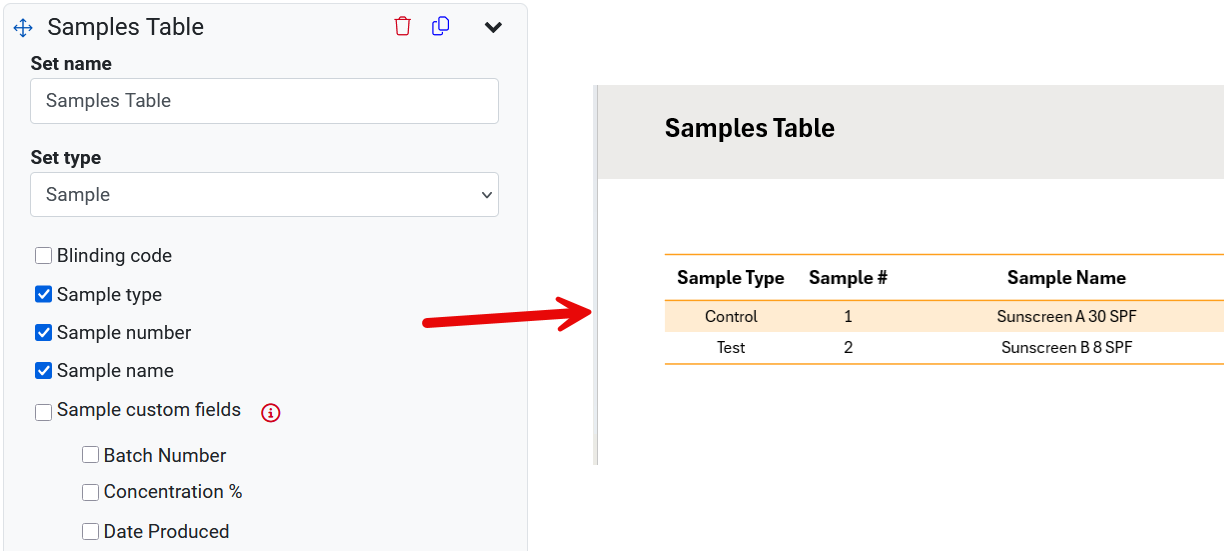This screenshot has width=1224, height=551.
Task: Select the Sunscreen A 30 SPF row
Action: (x=1066, y=316)
